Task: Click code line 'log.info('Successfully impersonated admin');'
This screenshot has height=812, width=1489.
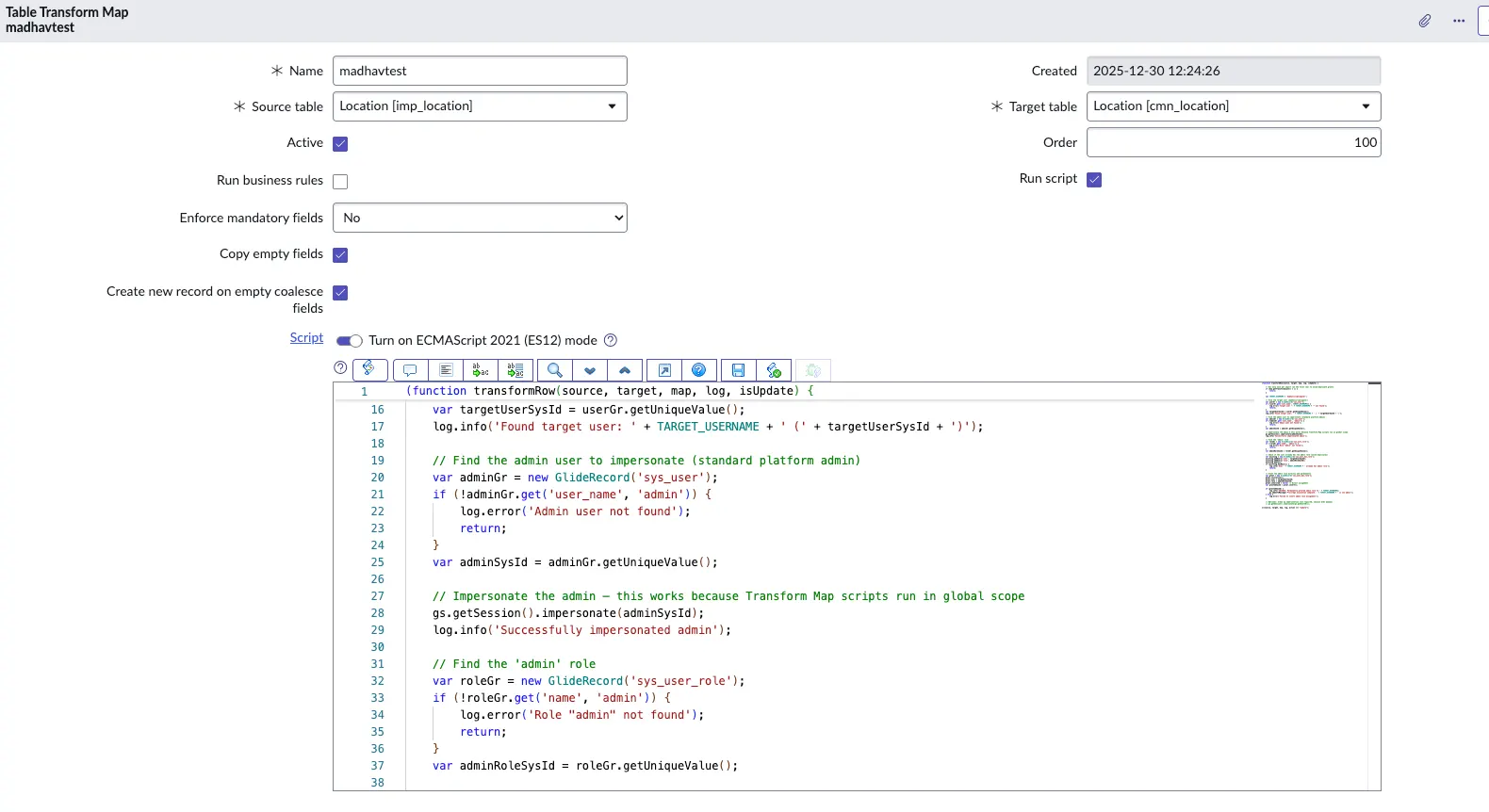Action: (x=581, y=630)
